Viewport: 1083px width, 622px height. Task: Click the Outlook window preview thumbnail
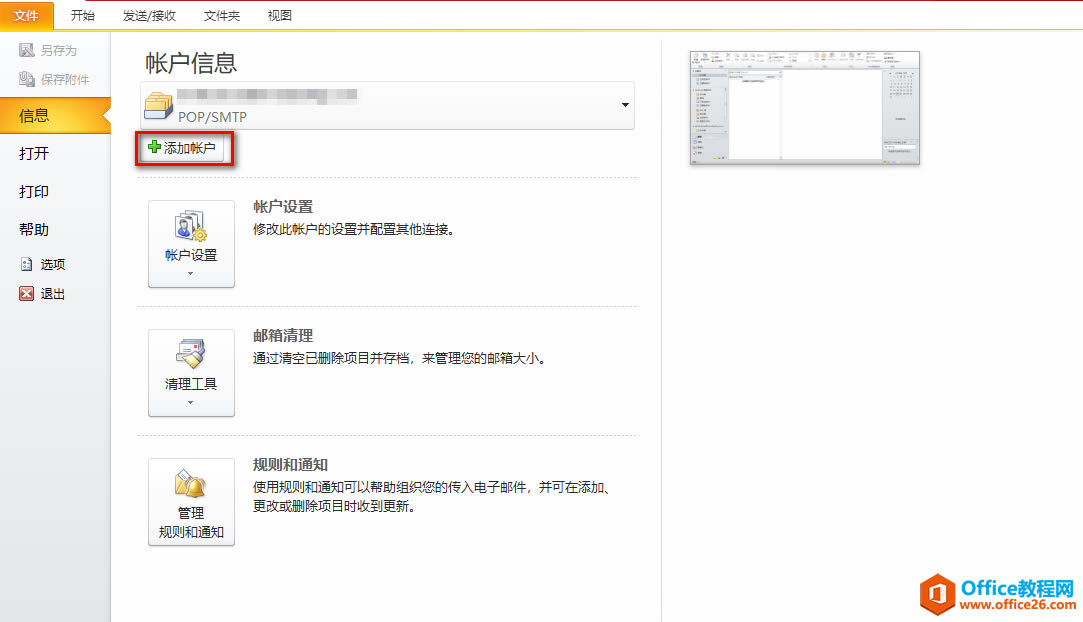point(804,108)
